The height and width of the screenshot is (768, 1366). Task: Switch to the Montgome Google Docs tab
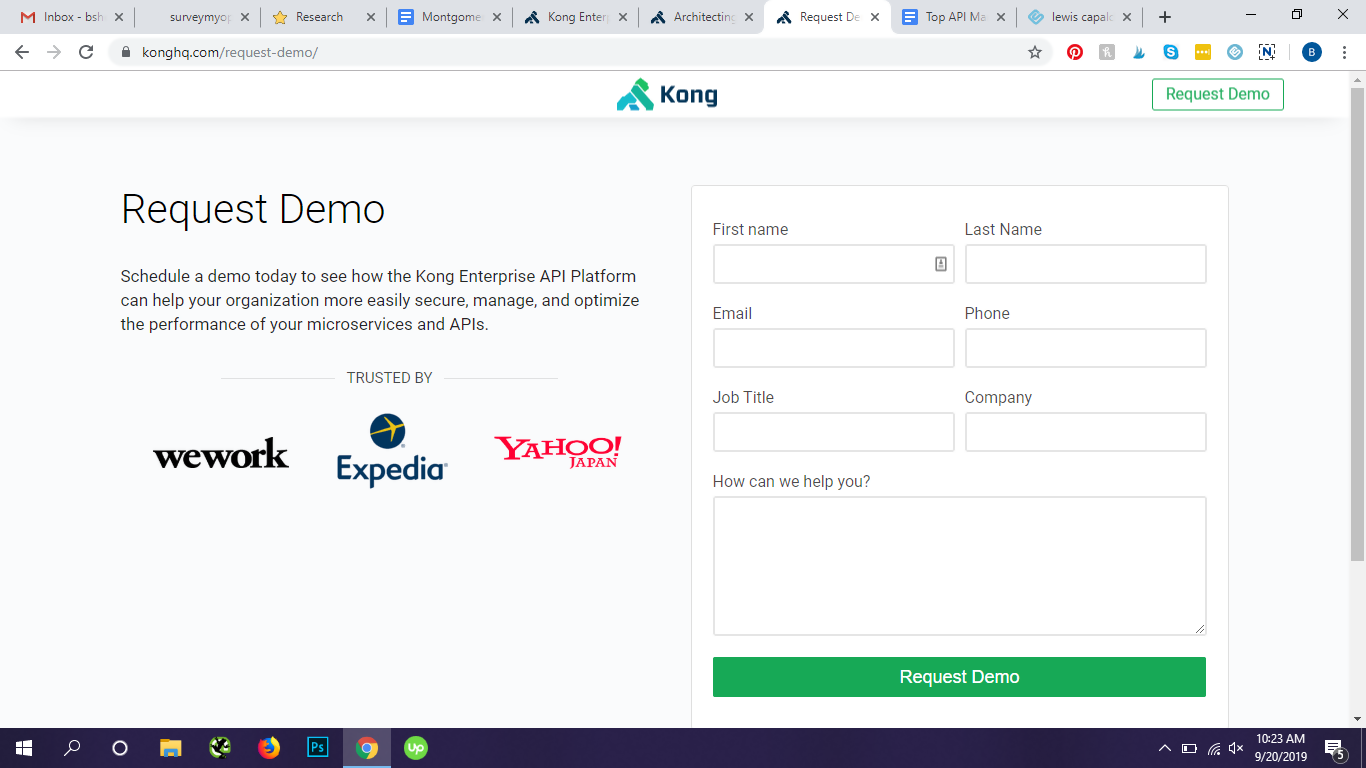448,17
